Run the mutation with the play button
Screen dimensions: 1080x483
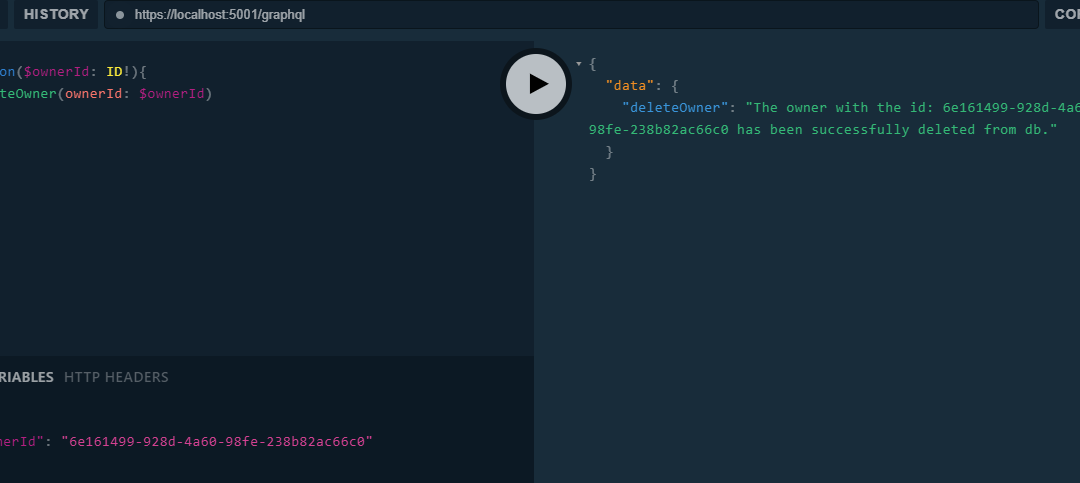click(535, 84)
